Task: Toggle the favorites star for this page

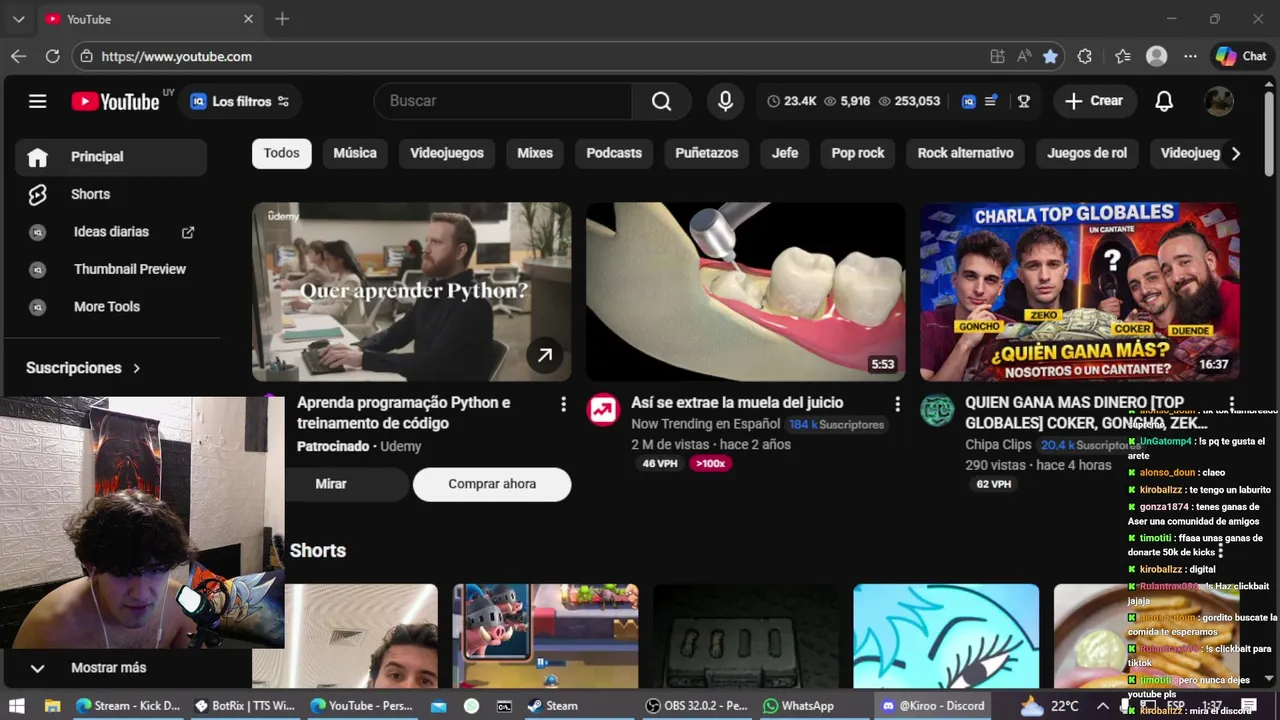Action: click(x=1050, y=57)
